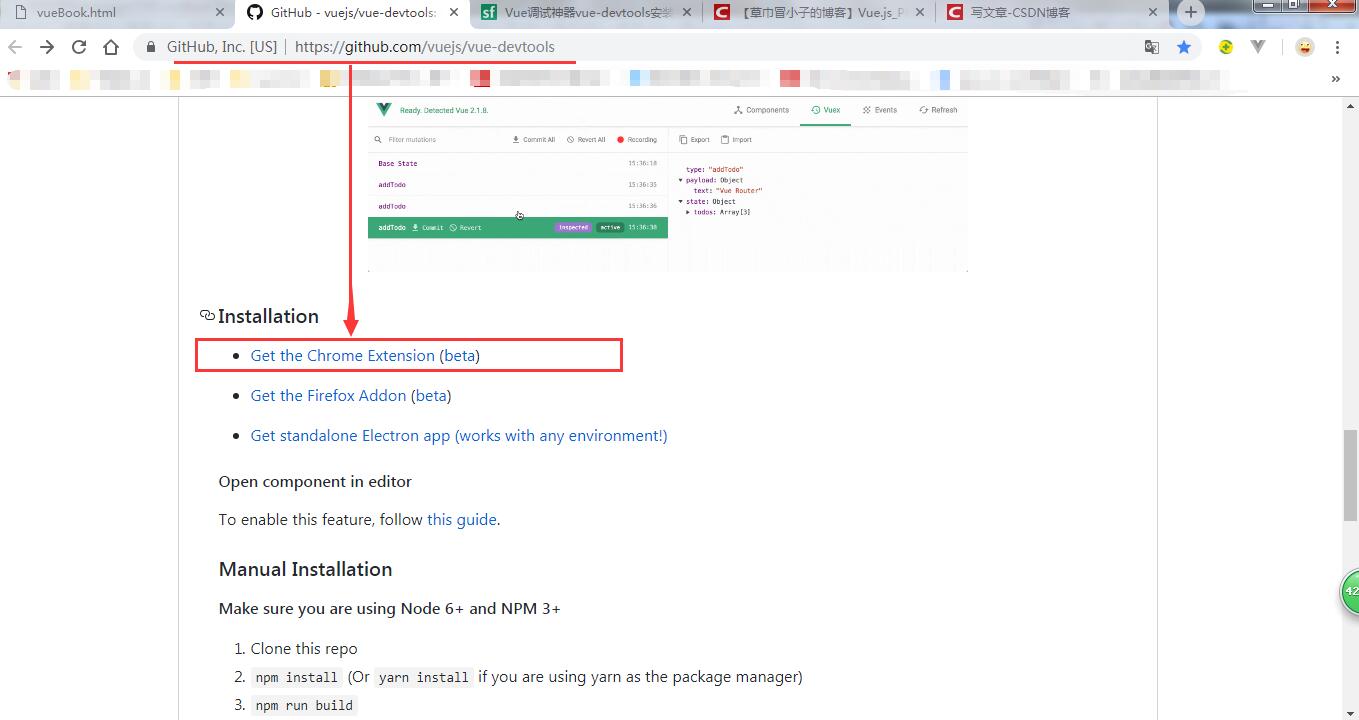This screenshot has height=720, width=1359.
Task: Open the 草市冒小子的博客 Vue.js tab
Action: coord(820,13)
